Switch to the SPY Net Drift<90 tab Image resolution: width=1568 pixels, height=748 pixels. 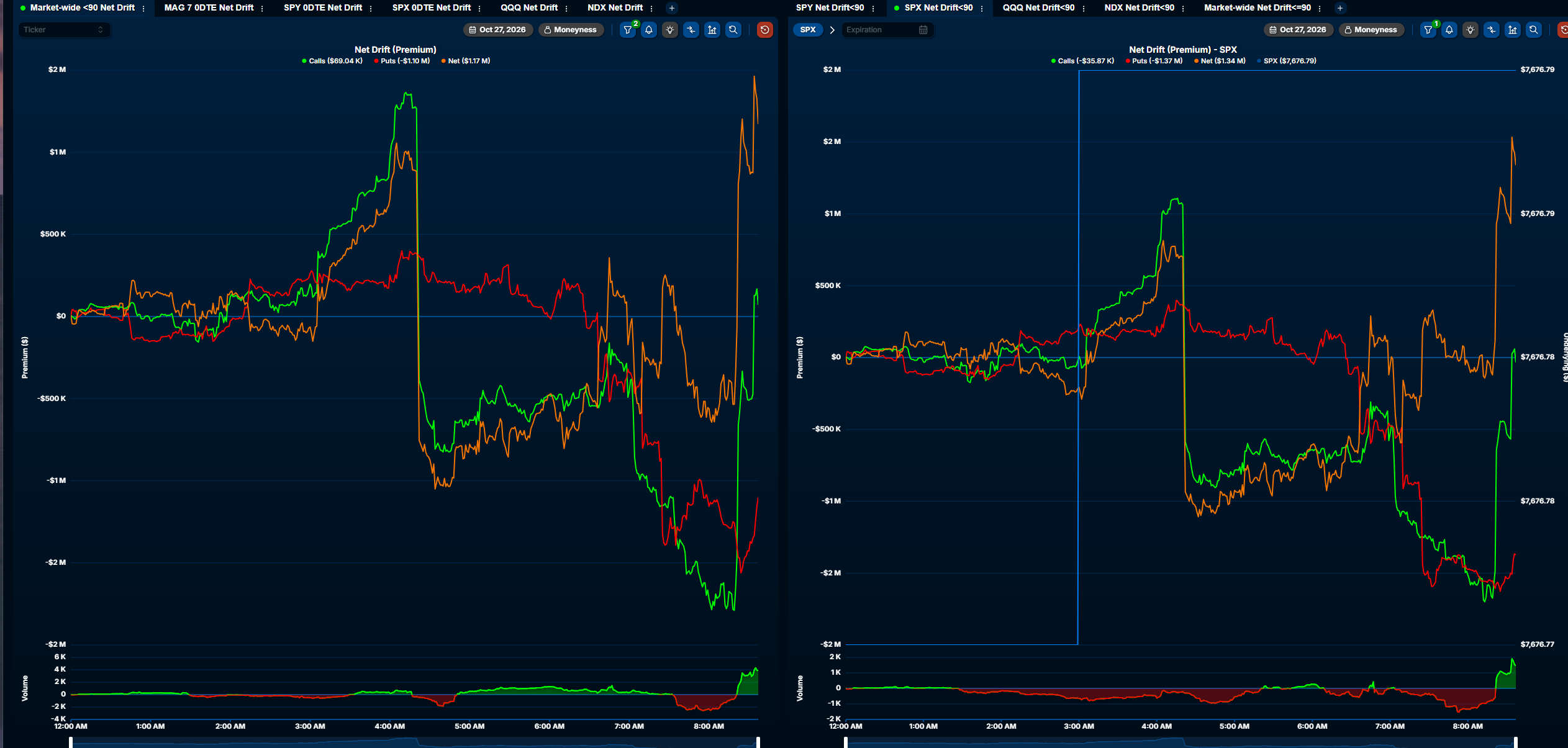(830, 7)
